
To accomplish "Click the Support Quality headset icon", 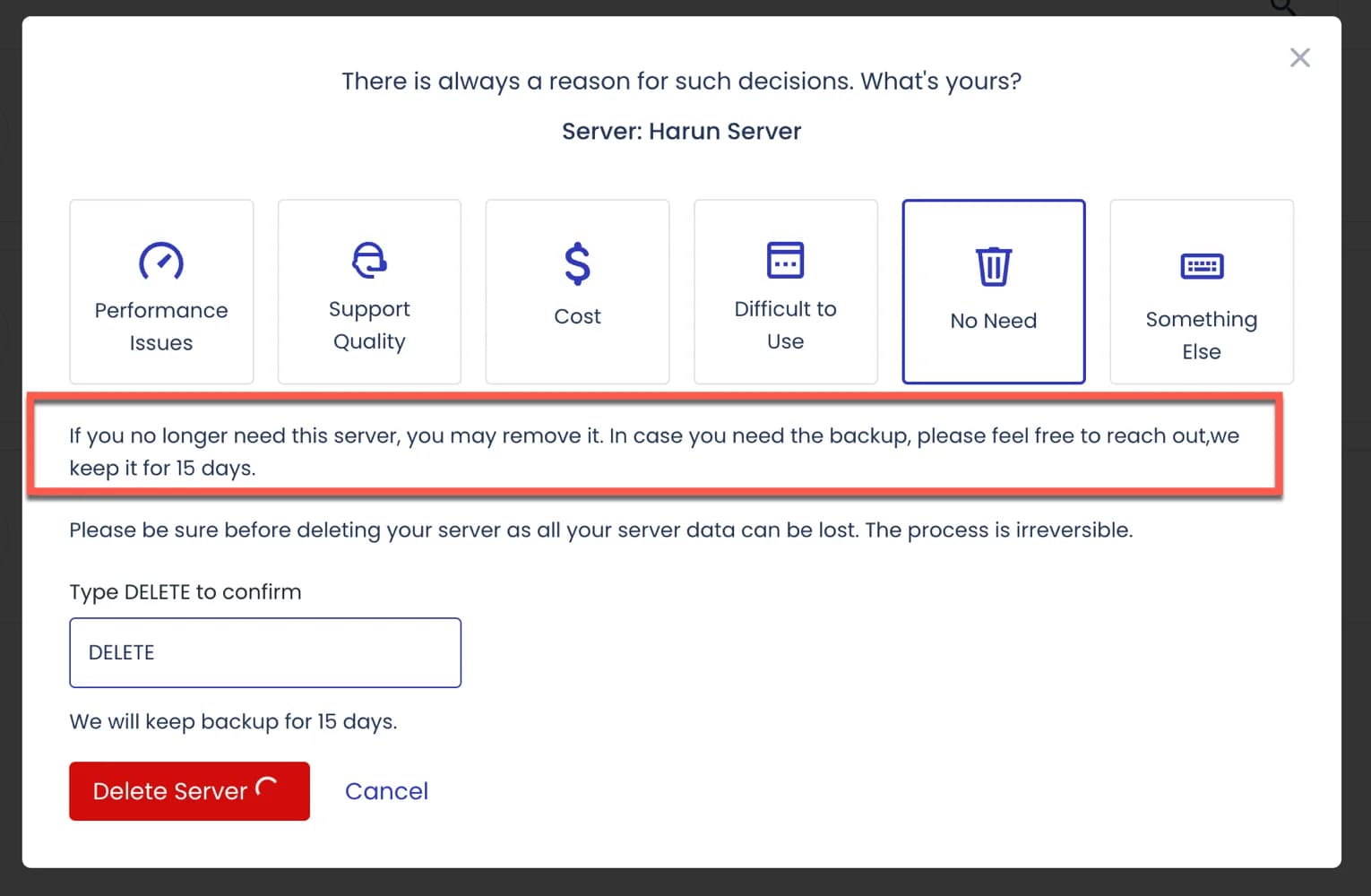I will click(x=369, y=260).
